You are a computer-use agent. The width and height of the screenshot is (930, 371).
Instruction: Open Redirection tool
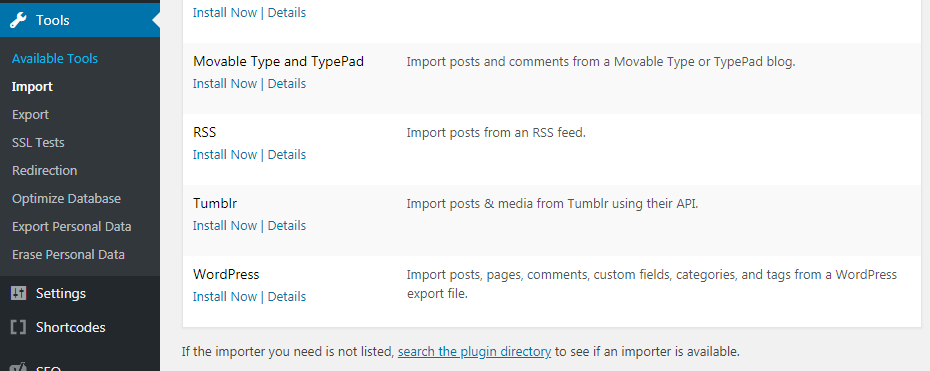[44, 171]
